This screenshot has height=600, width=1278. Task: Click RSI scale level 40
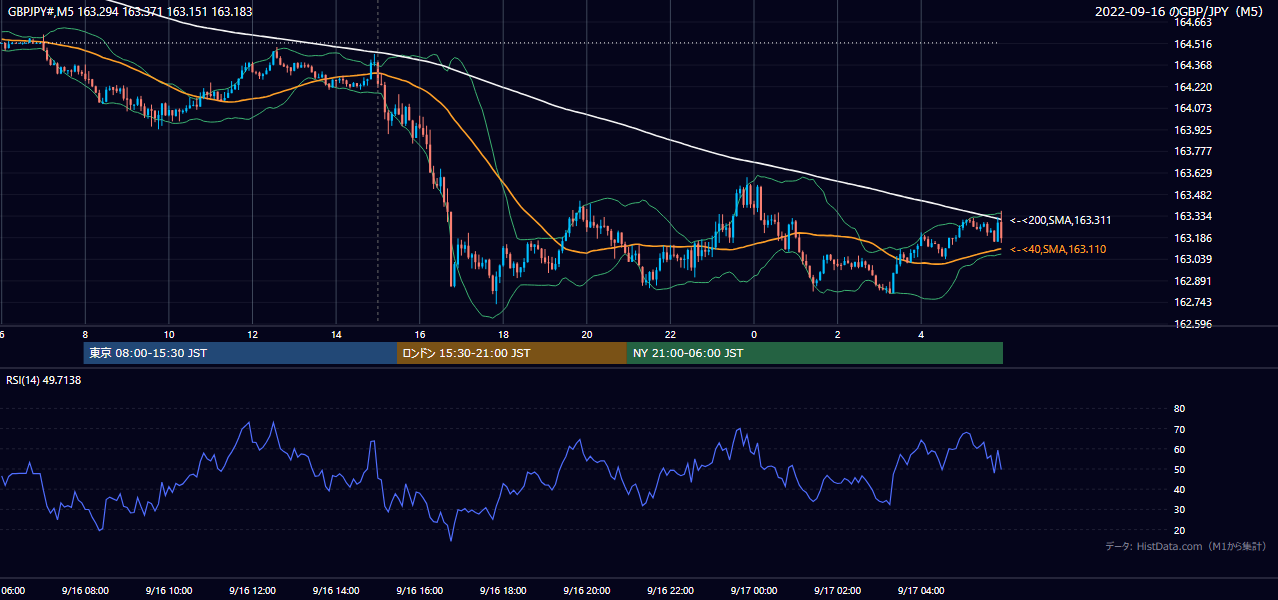point(1179,489)
